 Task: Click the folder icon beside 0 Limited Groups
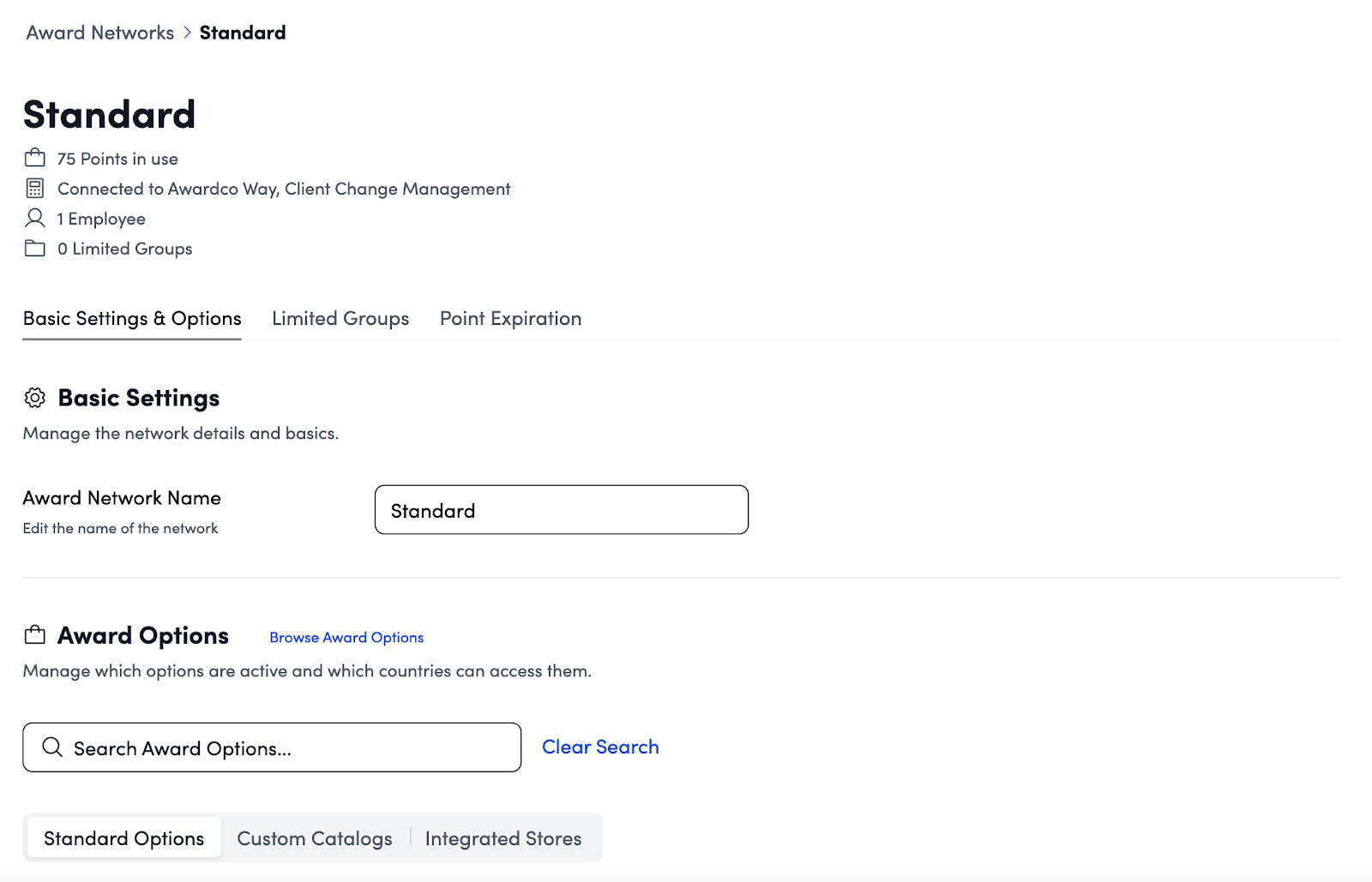34,249
